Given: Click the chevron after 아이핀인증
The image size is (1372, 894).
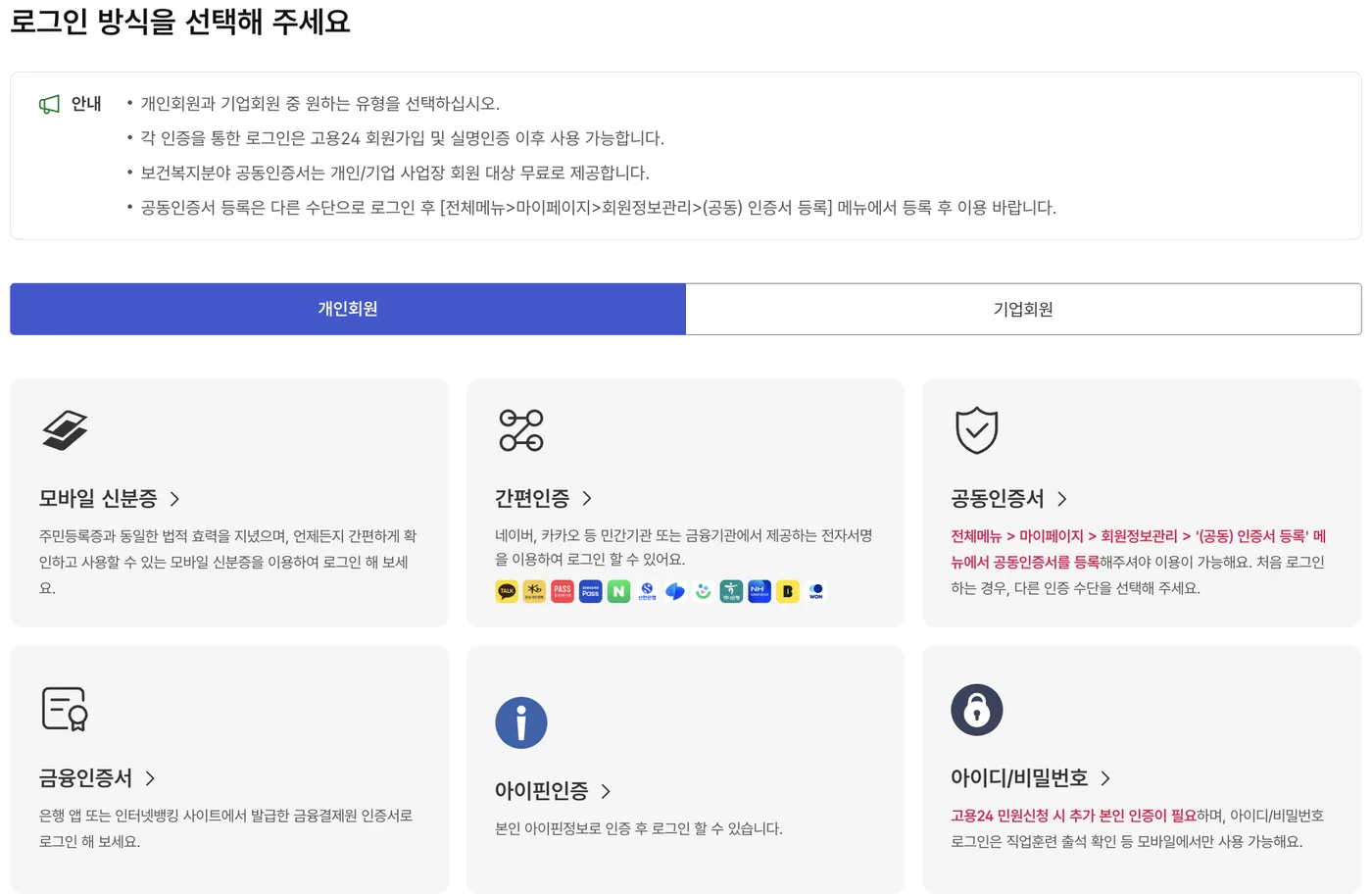Looking at the screenshot, I should coord(606,792).
